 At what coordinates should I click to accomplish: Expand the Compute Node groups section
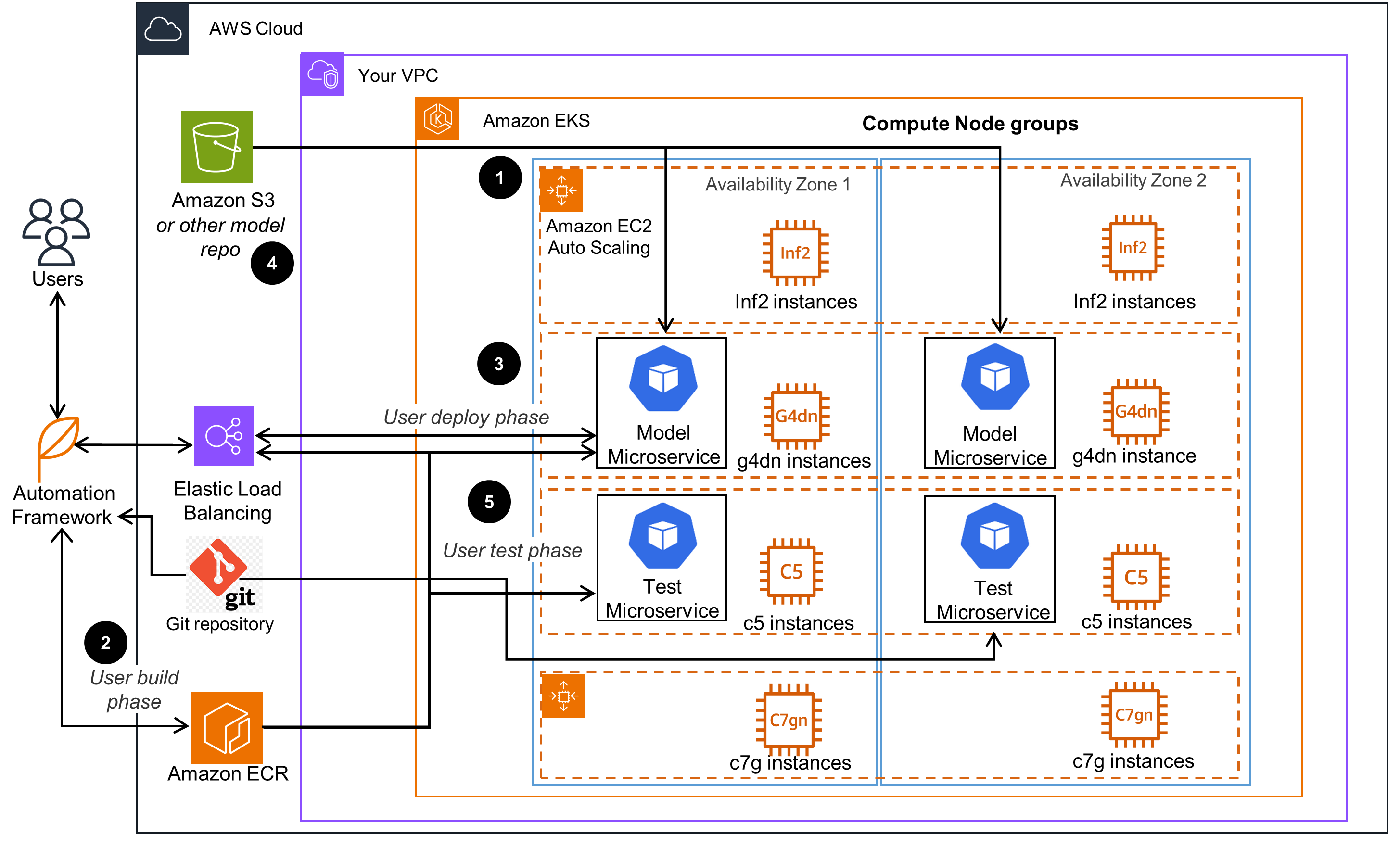click(x=969, y=124)
